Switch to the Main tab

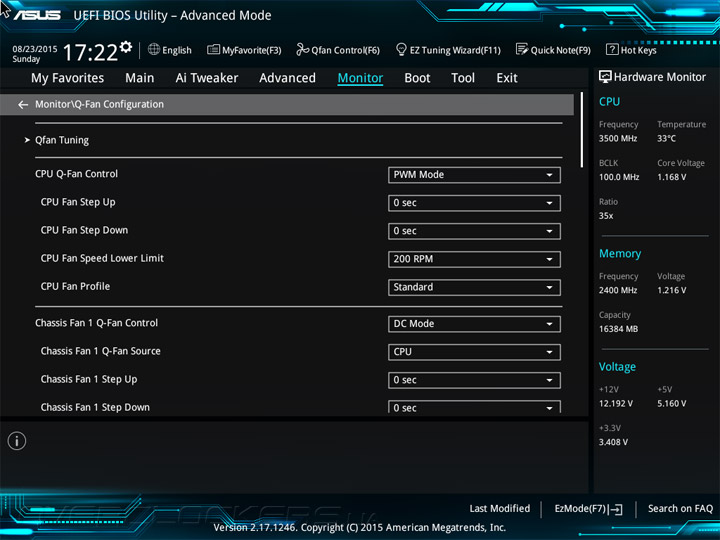pyautogui.click(x=140, y=78)
